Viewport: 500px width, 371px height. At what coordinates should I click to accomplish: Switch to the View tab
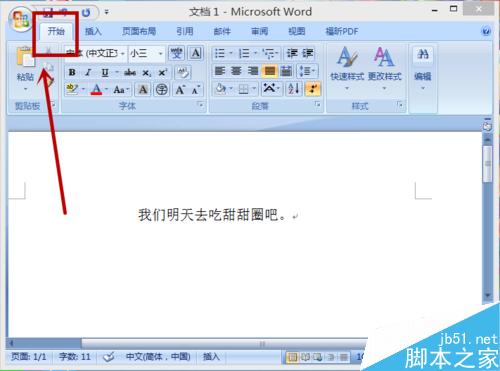tap(297, 31)
